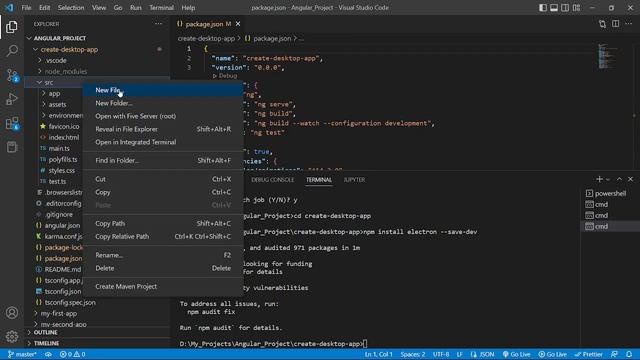Click the Ln 1, Col 1 cursor position
Viewport: 640px width, 360px height.
click(x=378, y=354)
